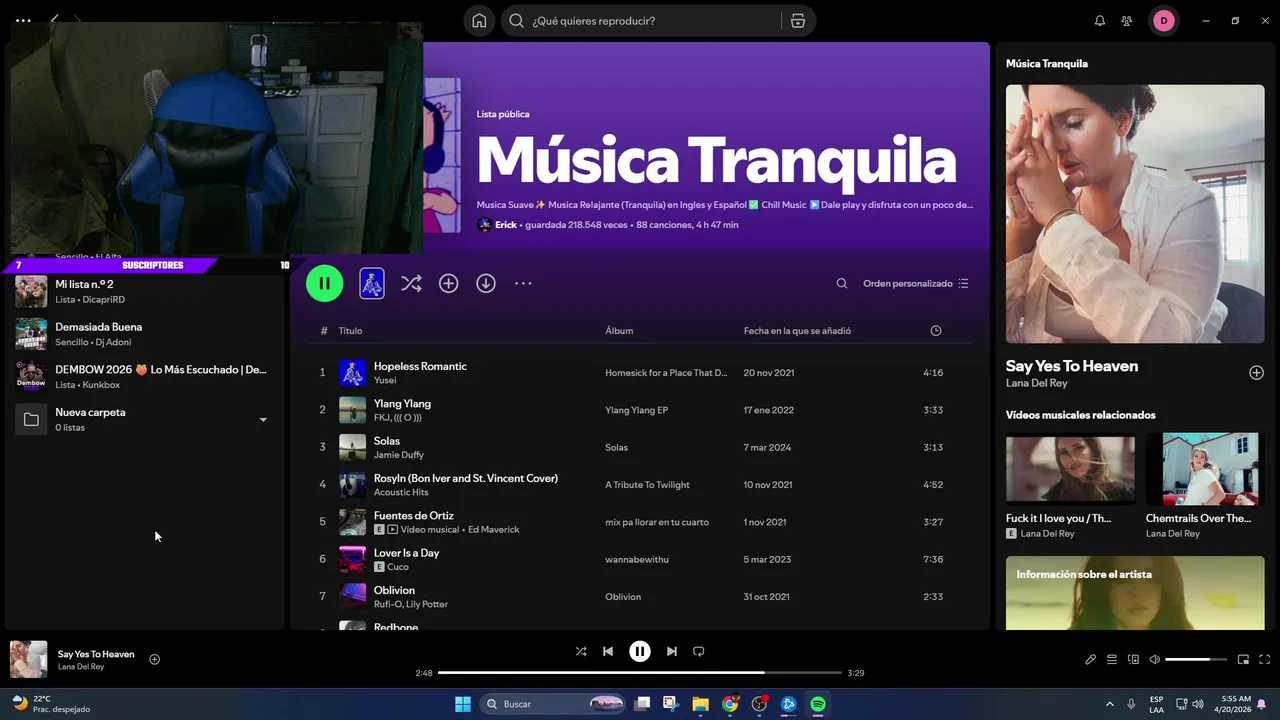
Task: Open Google Chrome from the taskbar
Action: [x=730, y=704]
